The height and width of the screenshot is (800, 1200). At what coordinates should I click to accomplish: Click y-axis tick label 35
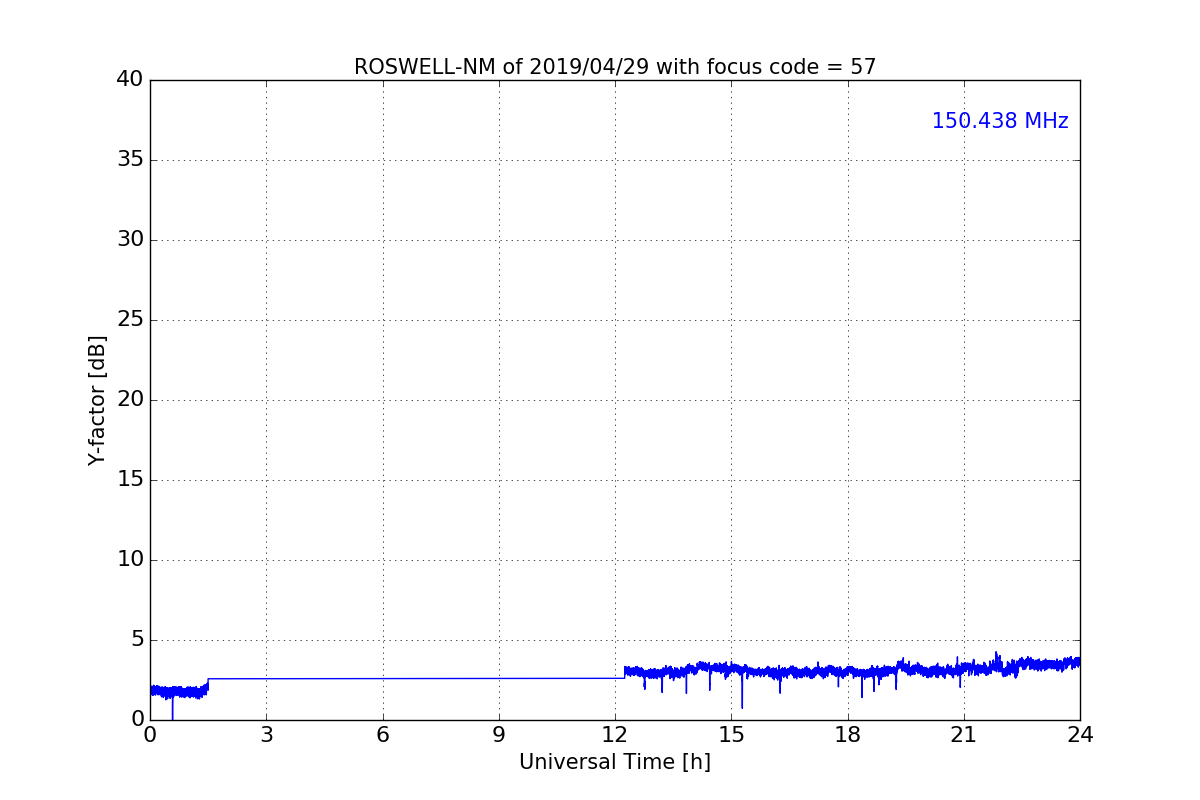pyautogui.click(x=129, y=160)
